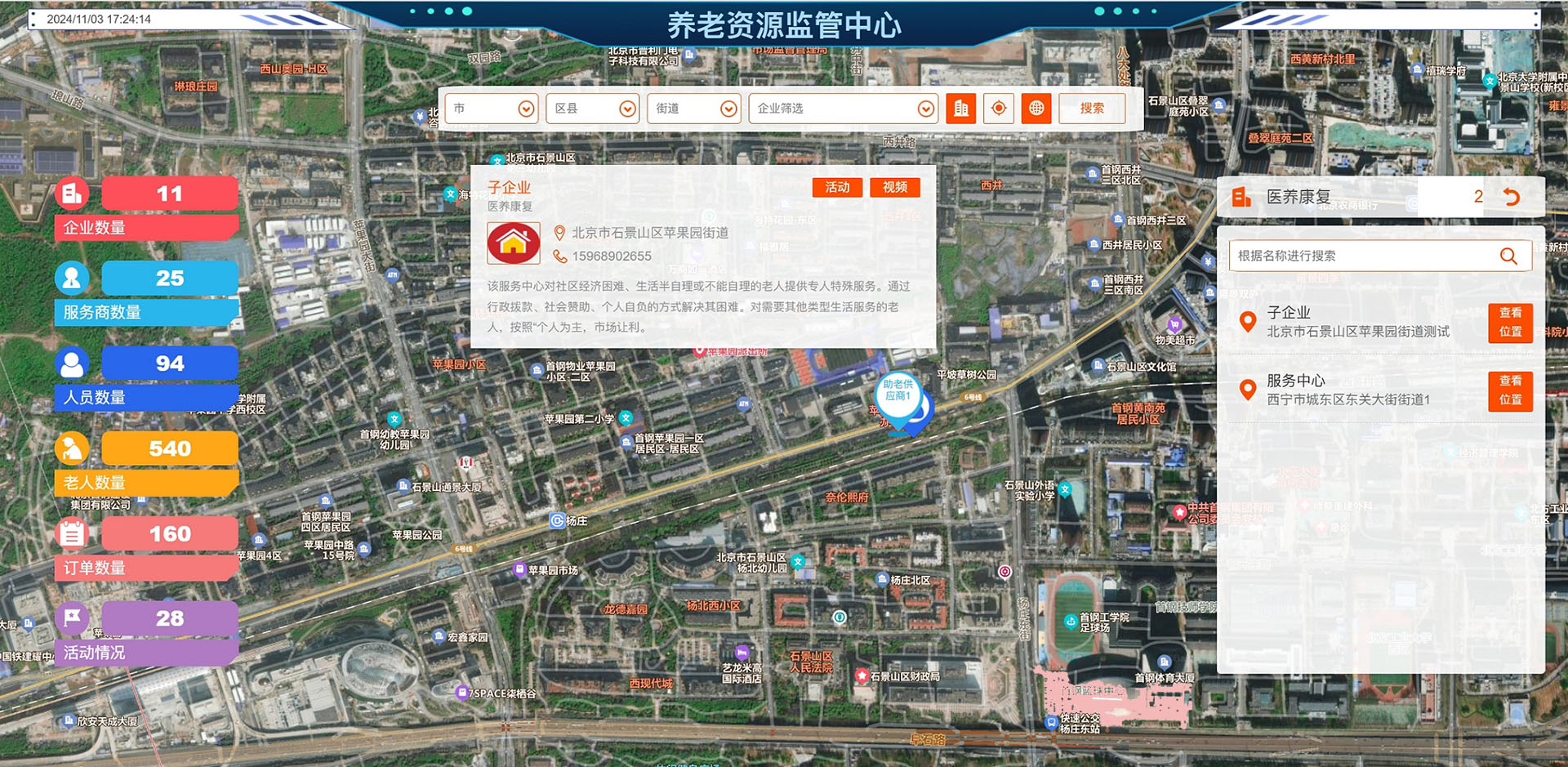Click the 搜索 search button
Image resolution: width=1568 pixels, height=767 pixels.
(1092, 108)
